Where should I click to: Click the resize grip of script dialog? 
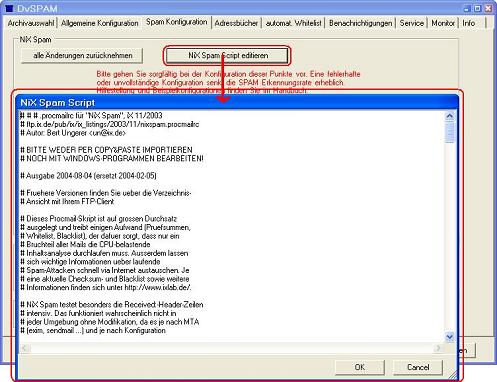(453, 375)
